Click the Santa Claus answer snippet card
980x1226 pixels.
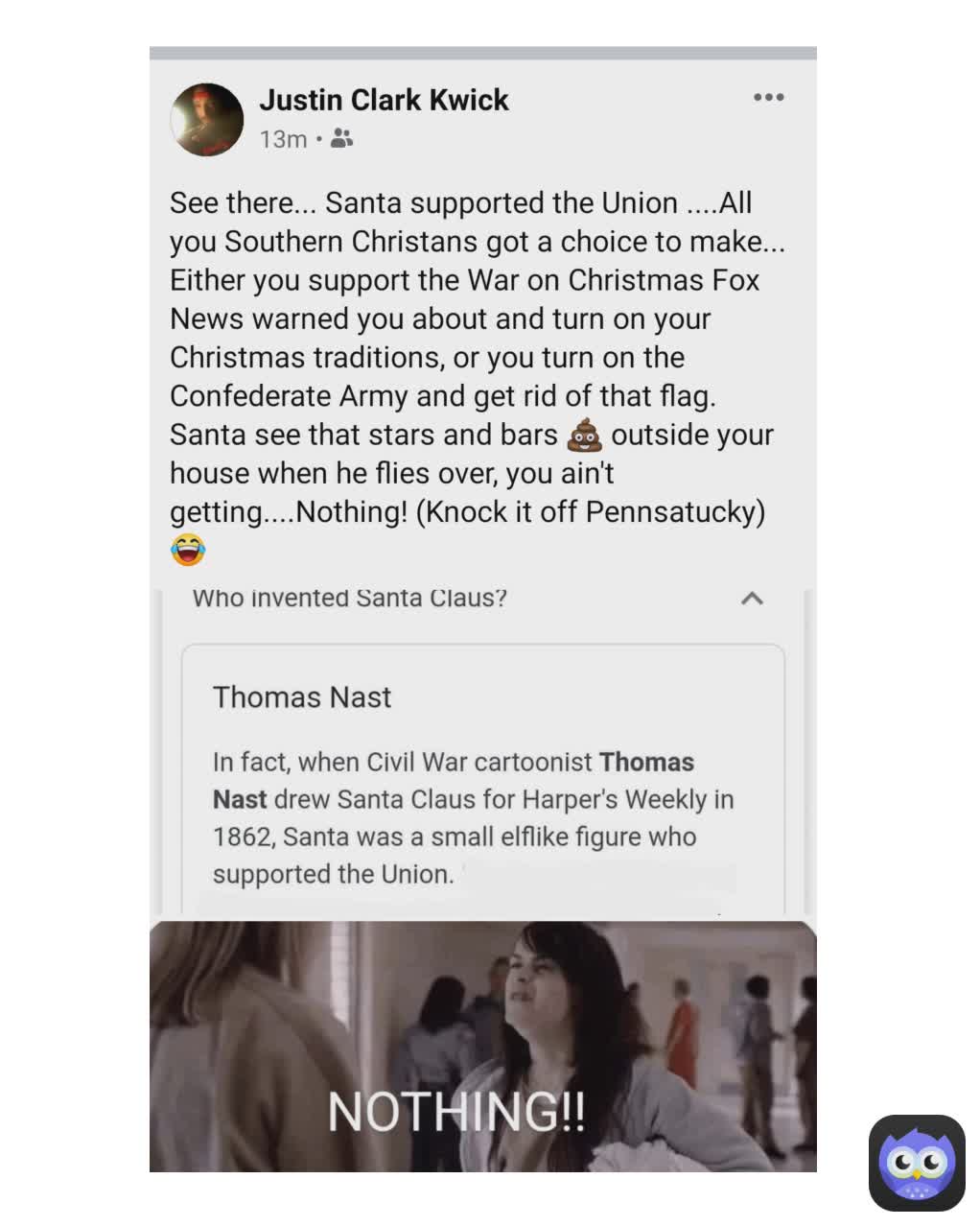(483, 778)
